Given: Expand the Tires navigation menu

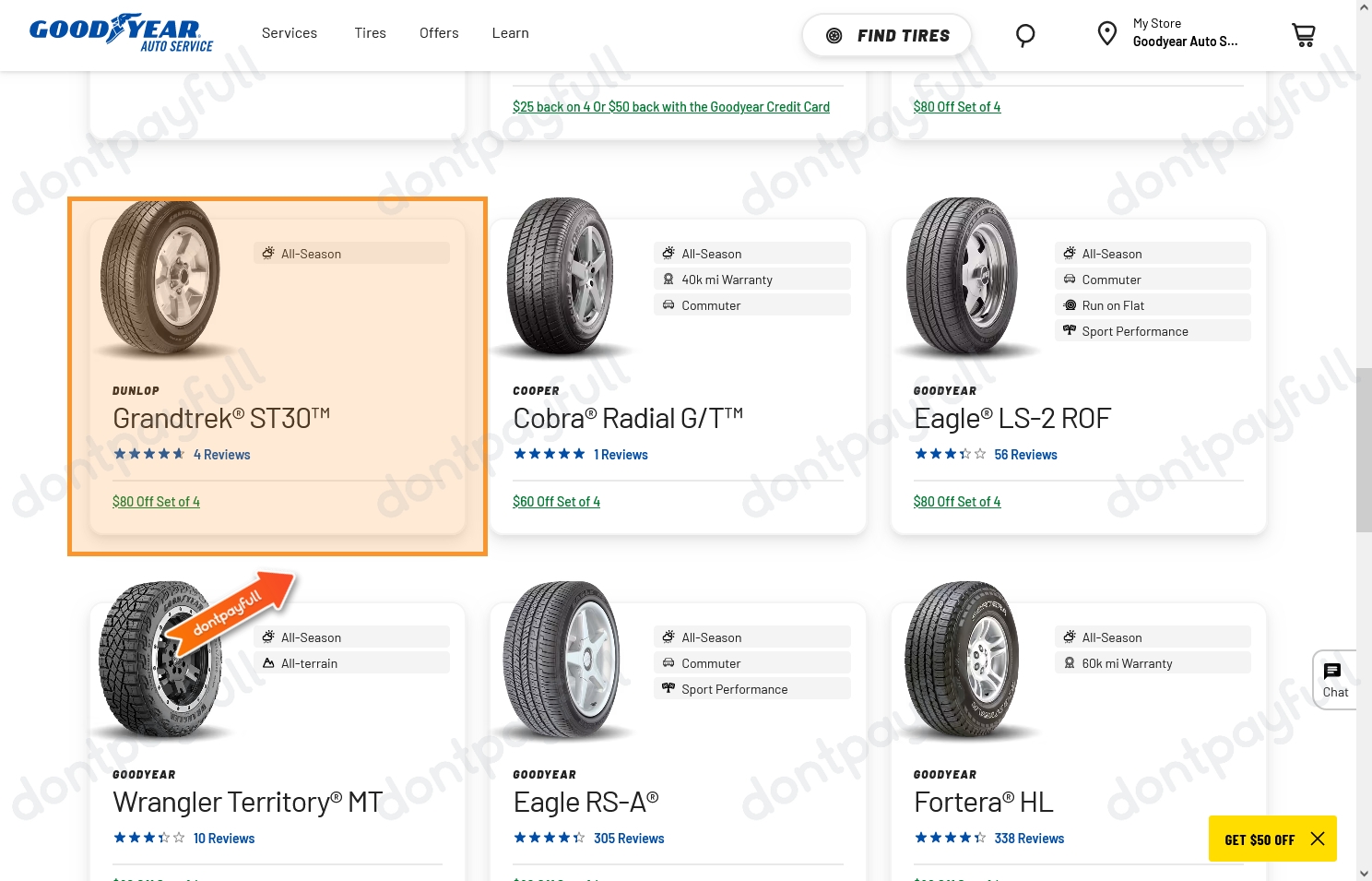Looking at the screenshot, I should click(x=370, y=32).
